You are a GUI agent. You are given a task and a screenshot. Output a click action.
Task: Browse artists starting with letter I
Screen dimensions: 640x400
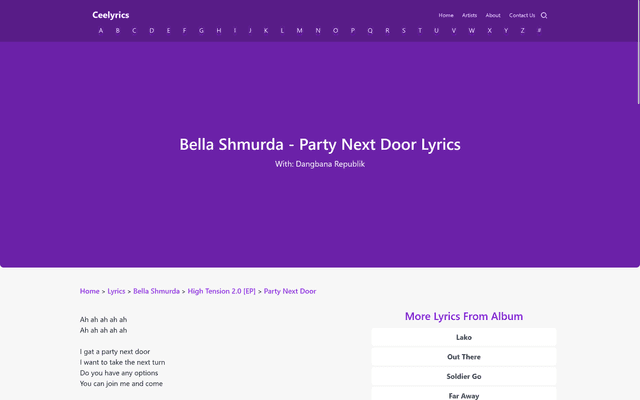tap(235, 31)
